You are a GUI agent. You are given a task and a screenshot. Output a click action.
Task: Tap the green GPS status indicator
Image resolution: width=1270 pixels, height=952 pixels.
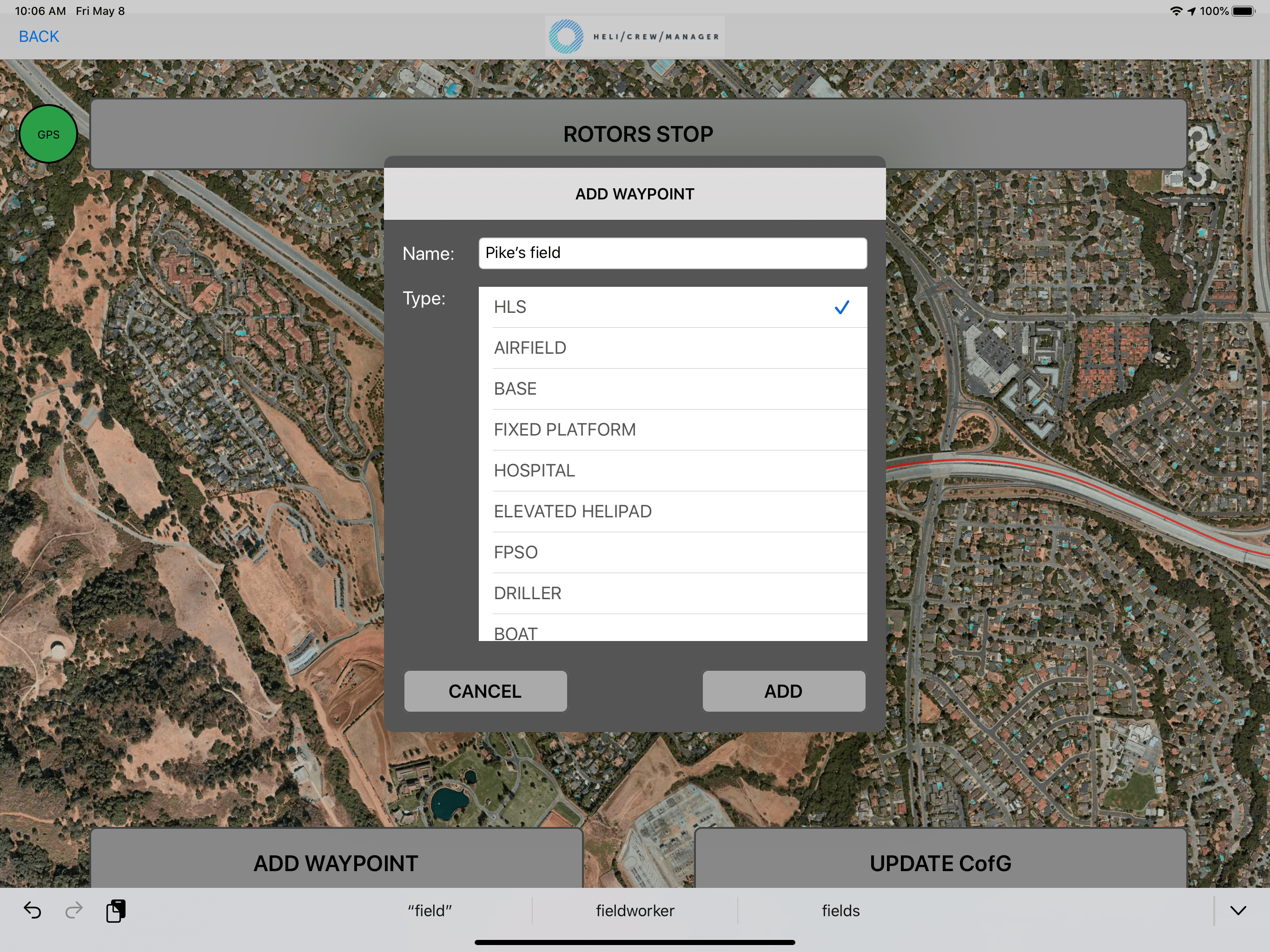coord(48,134)
